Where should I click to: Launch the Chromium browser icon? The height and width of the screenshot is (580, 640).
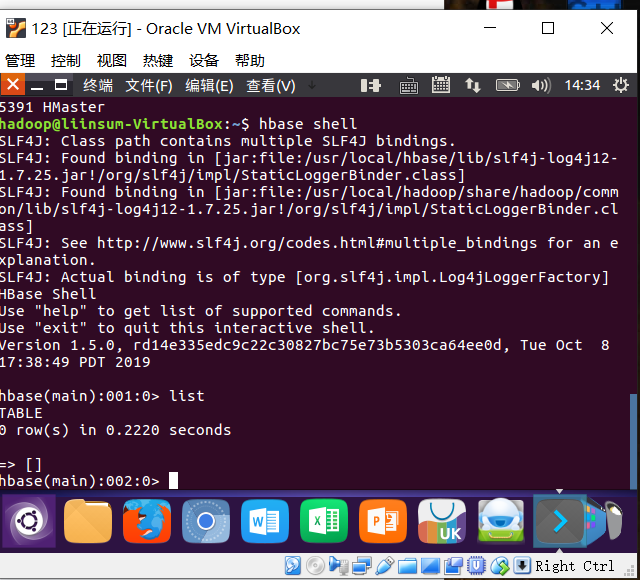pyautogui.click(x=206, y=521)
